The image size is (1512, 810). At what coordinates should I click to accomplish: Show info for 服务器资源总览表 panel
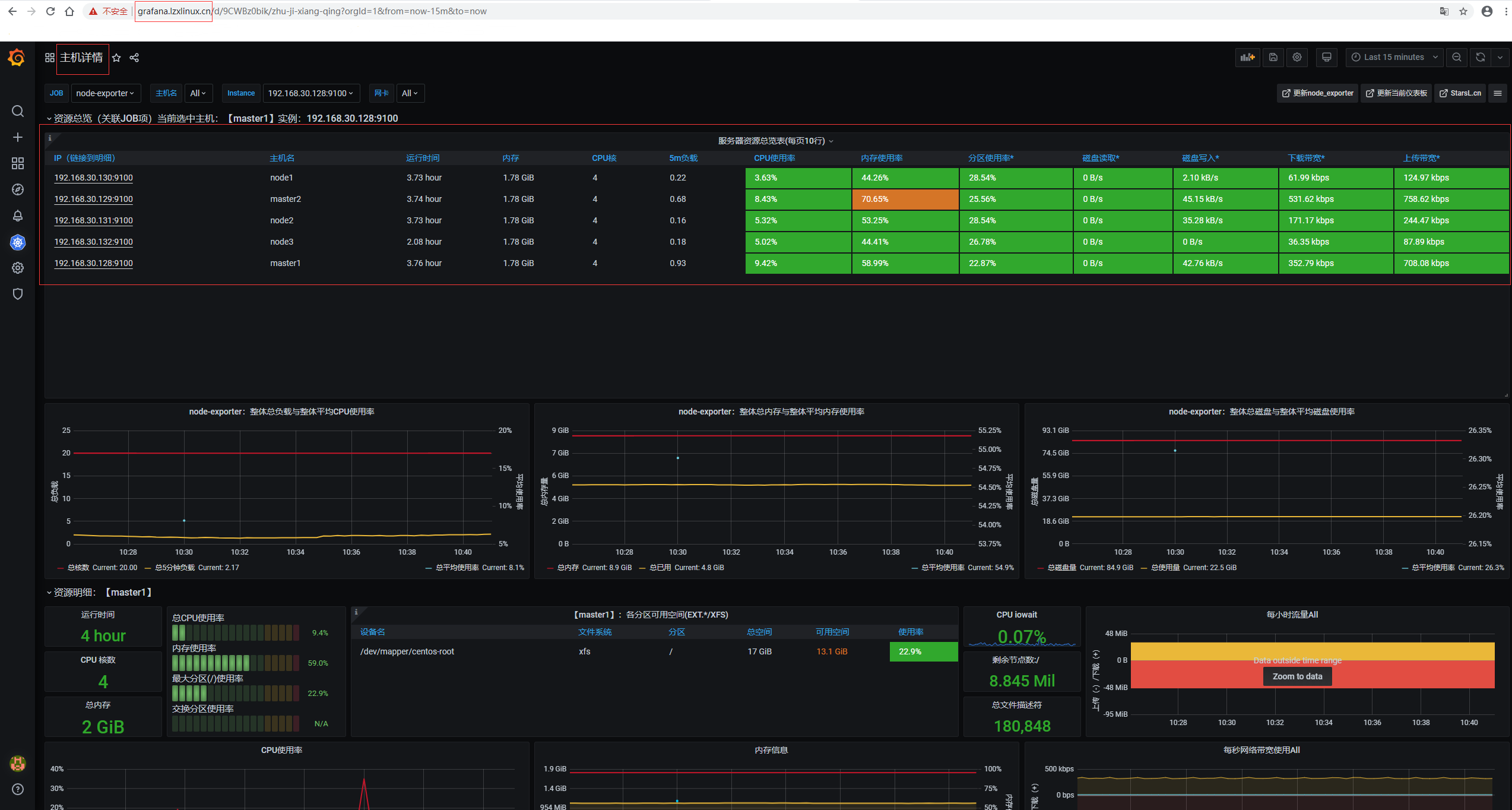pos(50,138)
